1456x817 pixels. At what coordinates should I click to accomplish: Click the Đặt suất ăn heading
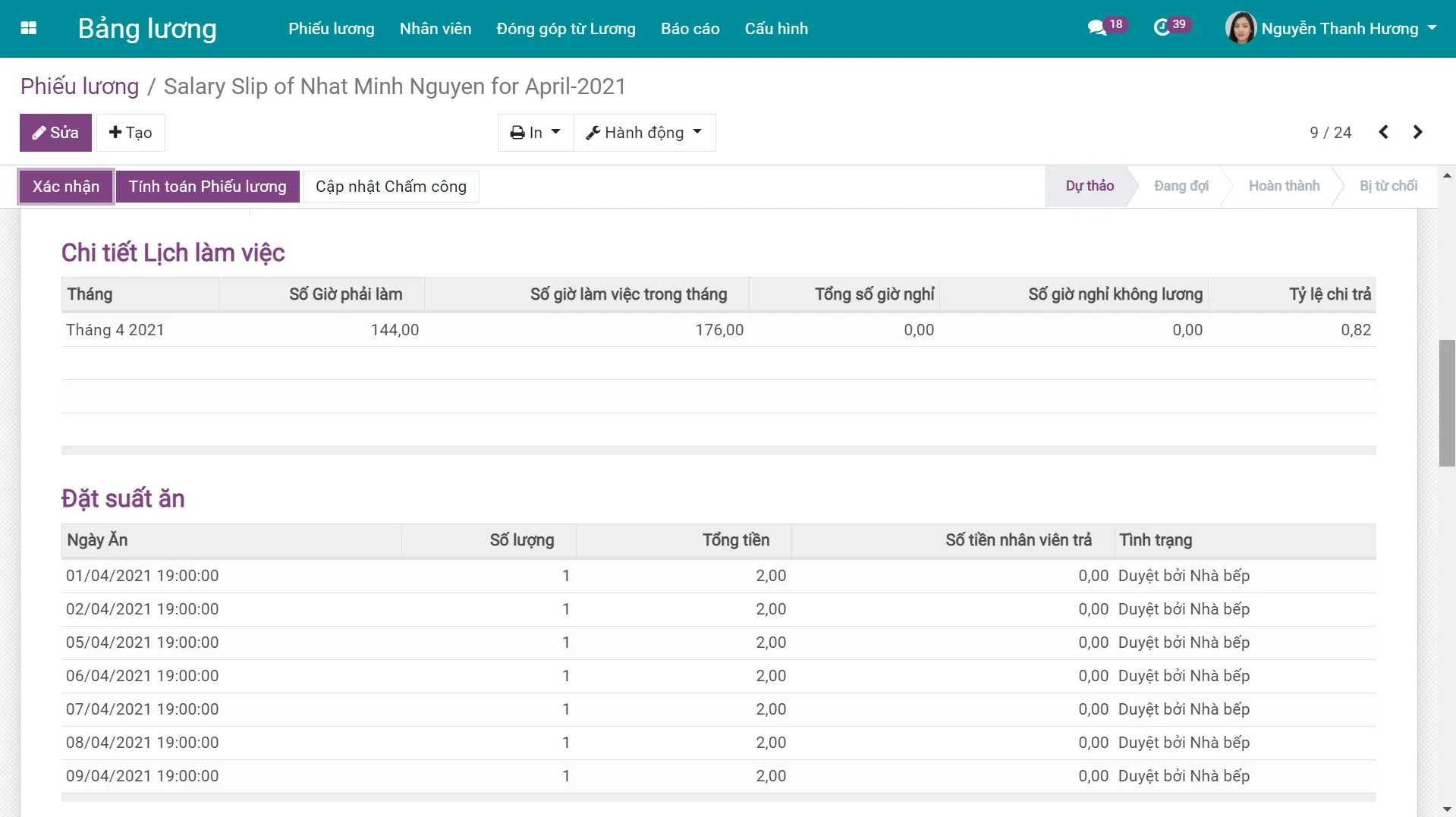click(x=123, y=498)
